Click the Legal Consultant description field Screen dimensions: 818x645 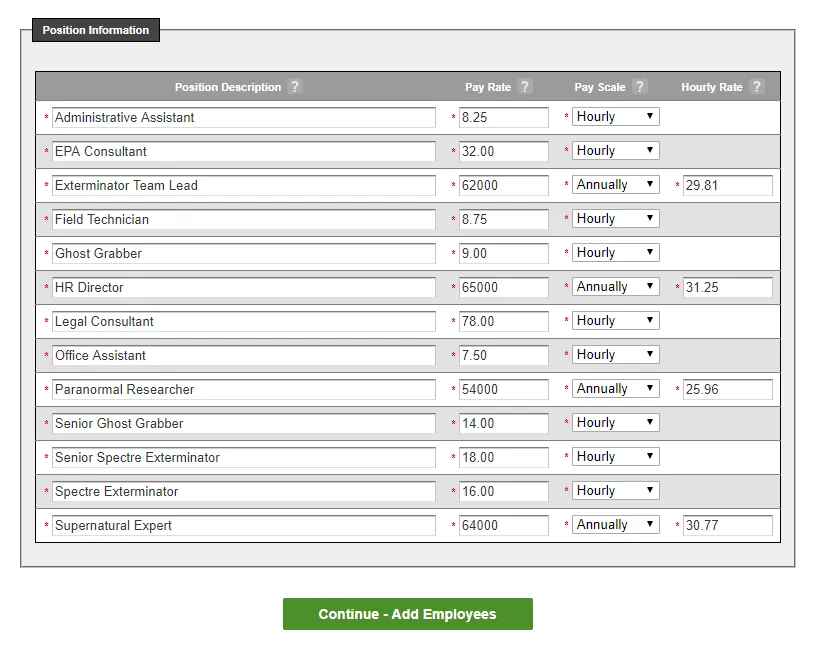[244, 321]
